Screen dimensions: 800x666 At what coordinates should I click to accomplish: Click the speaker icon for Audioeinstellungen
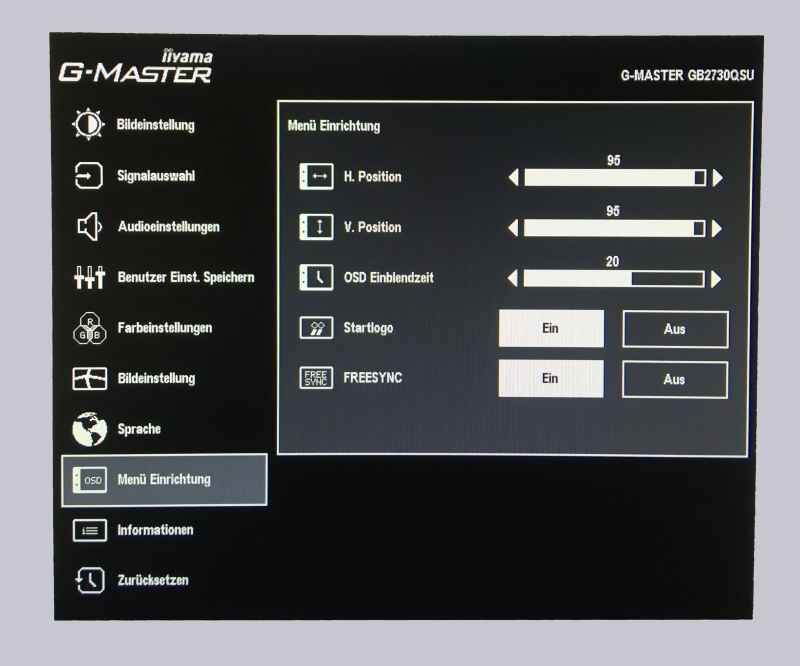pos(90,226)
